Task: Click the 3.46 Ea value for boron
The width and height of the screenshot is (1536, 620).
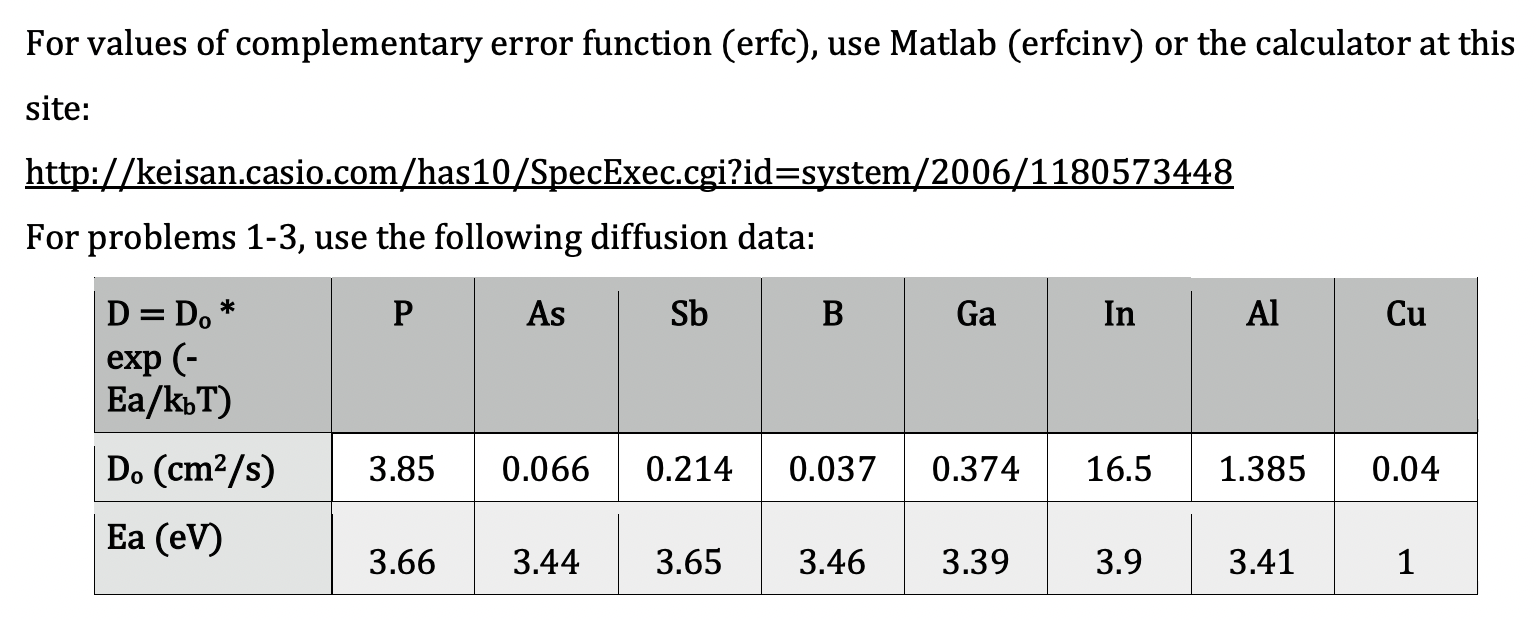Action: pos(832,562)
